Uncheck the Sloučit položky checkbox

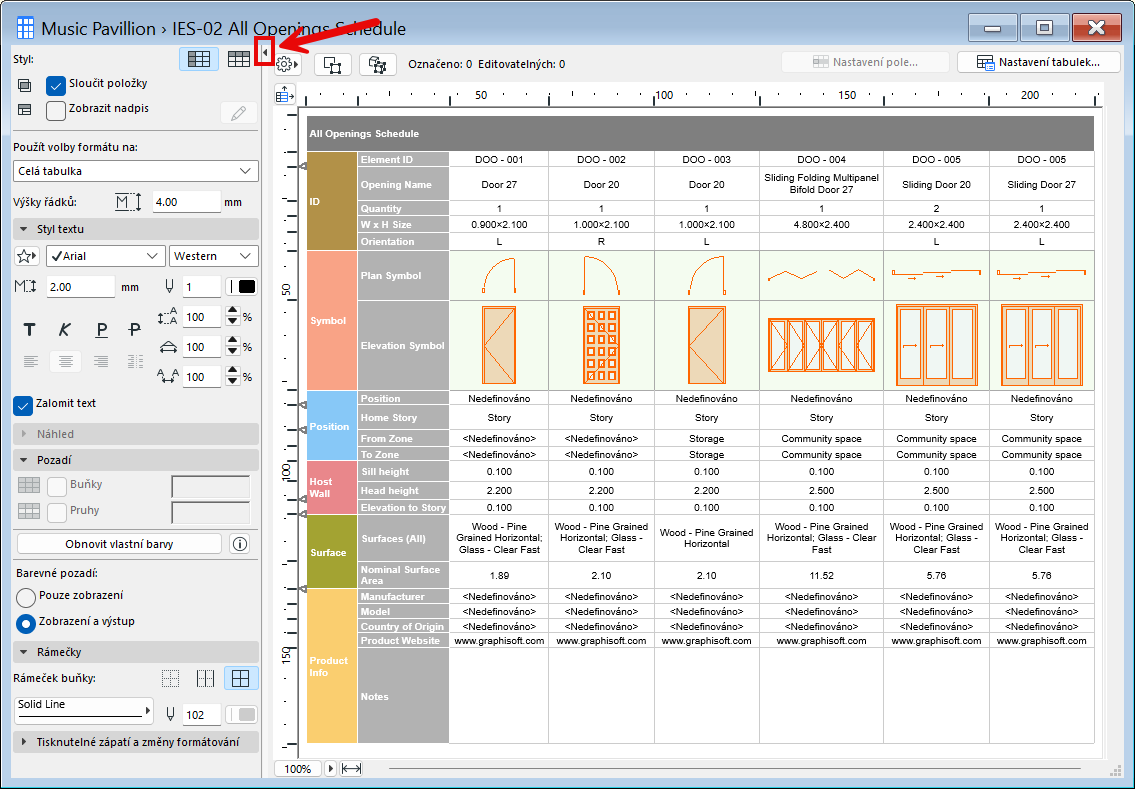56,85
